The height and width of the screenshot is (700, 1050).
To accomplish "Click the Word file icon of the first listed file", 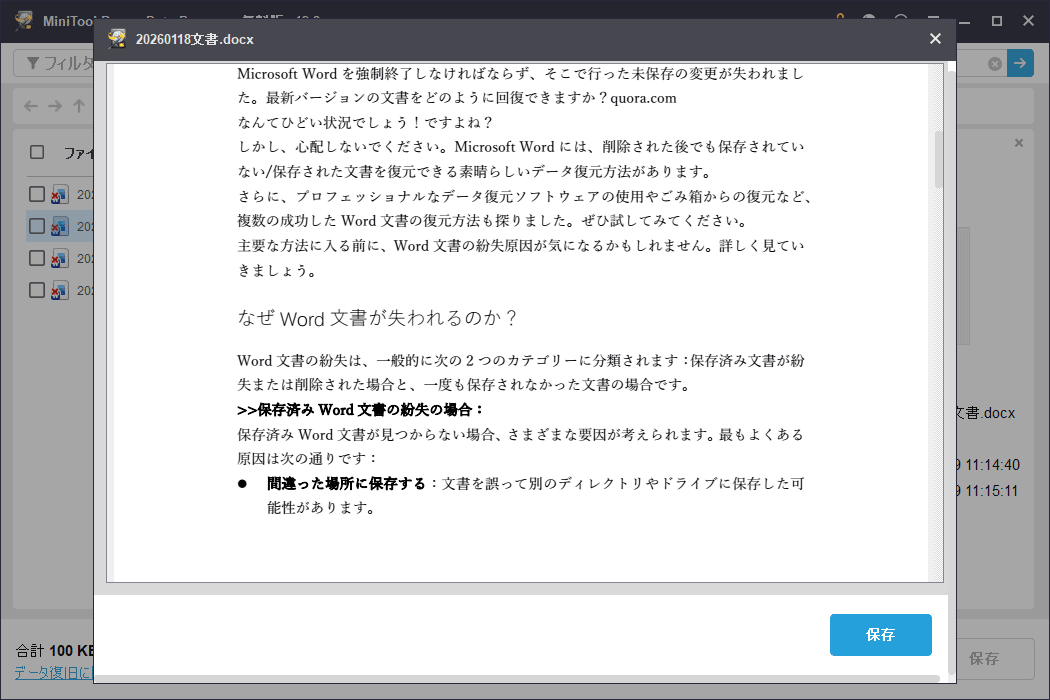I will tap(60, 193).
